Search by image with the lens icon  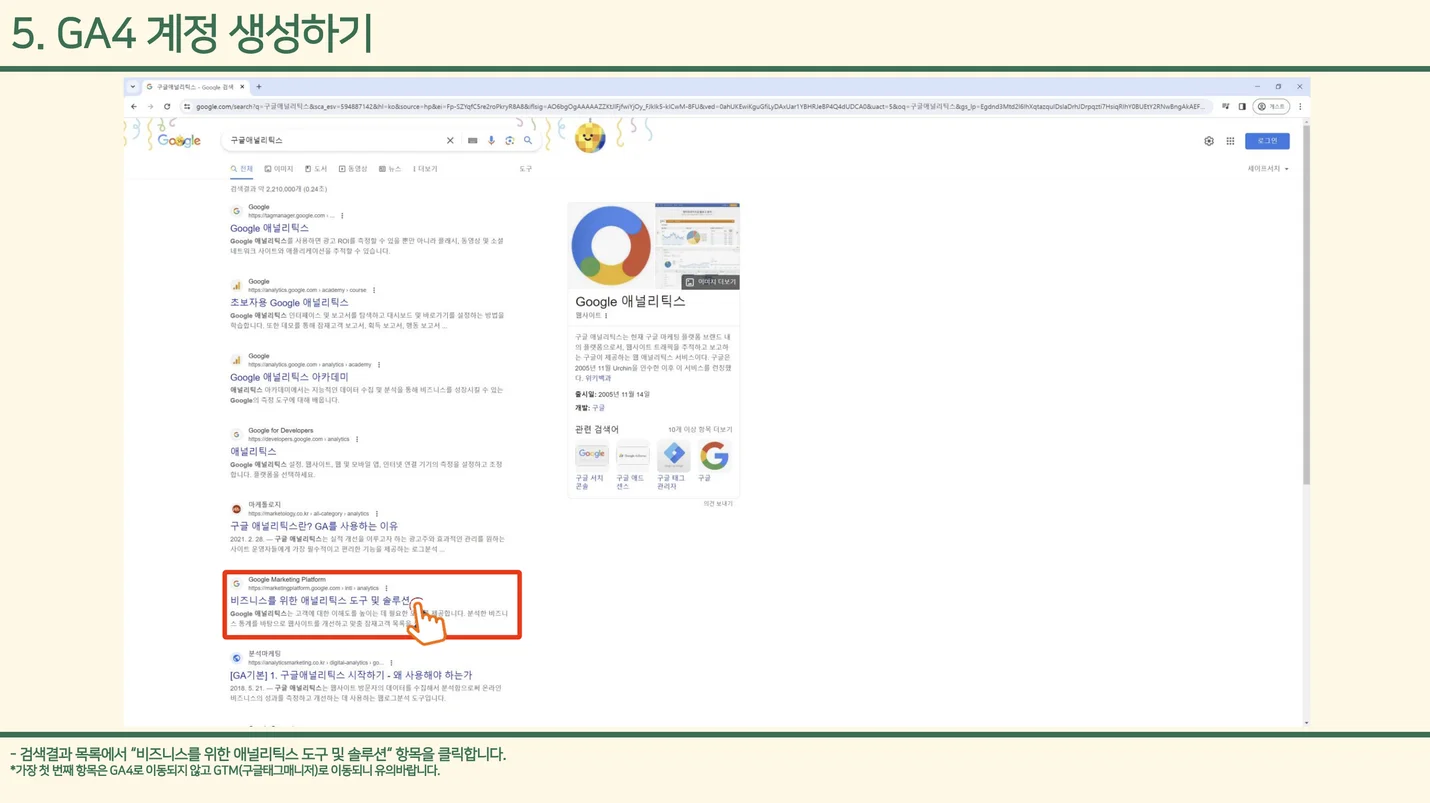click(509, 141)
